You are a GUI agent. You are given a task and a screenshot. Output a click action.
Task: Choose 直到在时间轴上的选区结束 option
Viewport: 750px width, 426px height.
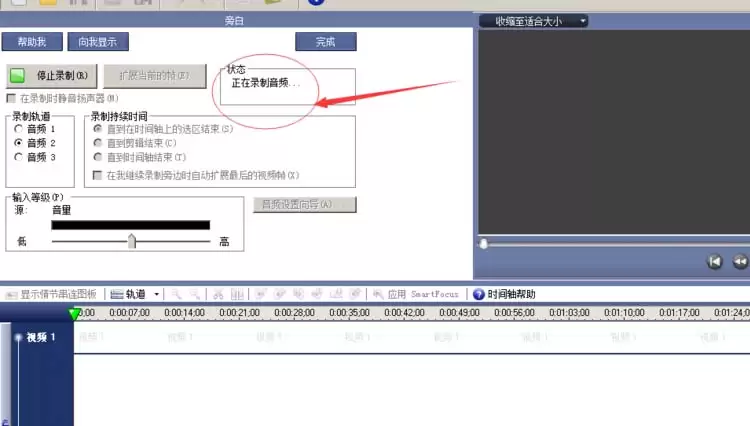(x=98, y=129)
